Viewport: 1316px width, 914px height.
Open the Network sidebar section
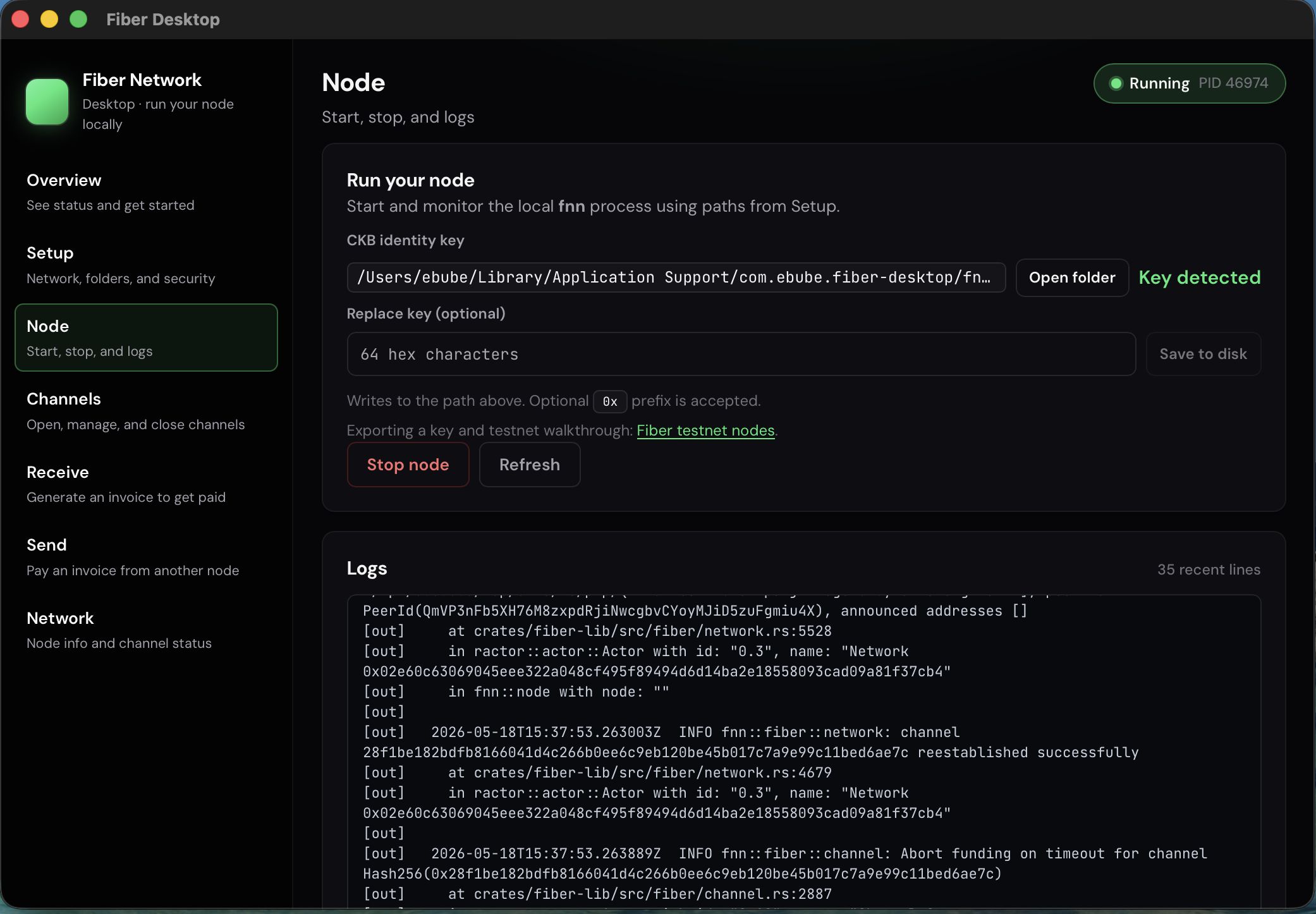point(146,630)
